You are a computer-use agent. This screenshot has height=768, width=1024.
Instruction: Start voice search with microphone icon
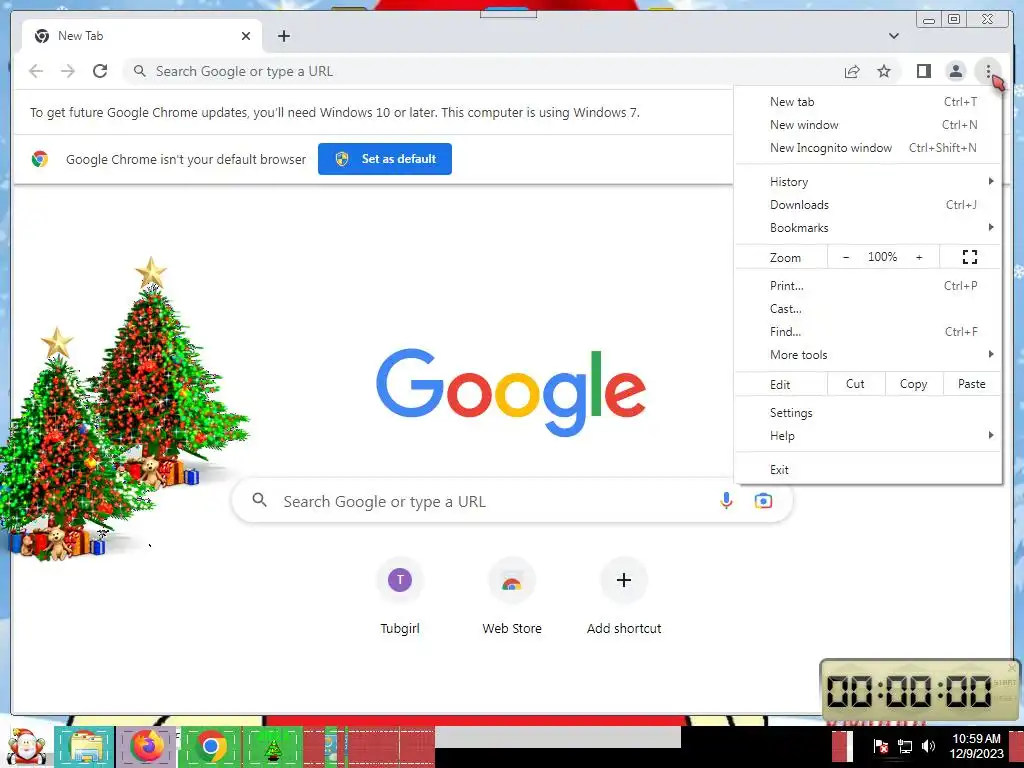tap(726, 501)
